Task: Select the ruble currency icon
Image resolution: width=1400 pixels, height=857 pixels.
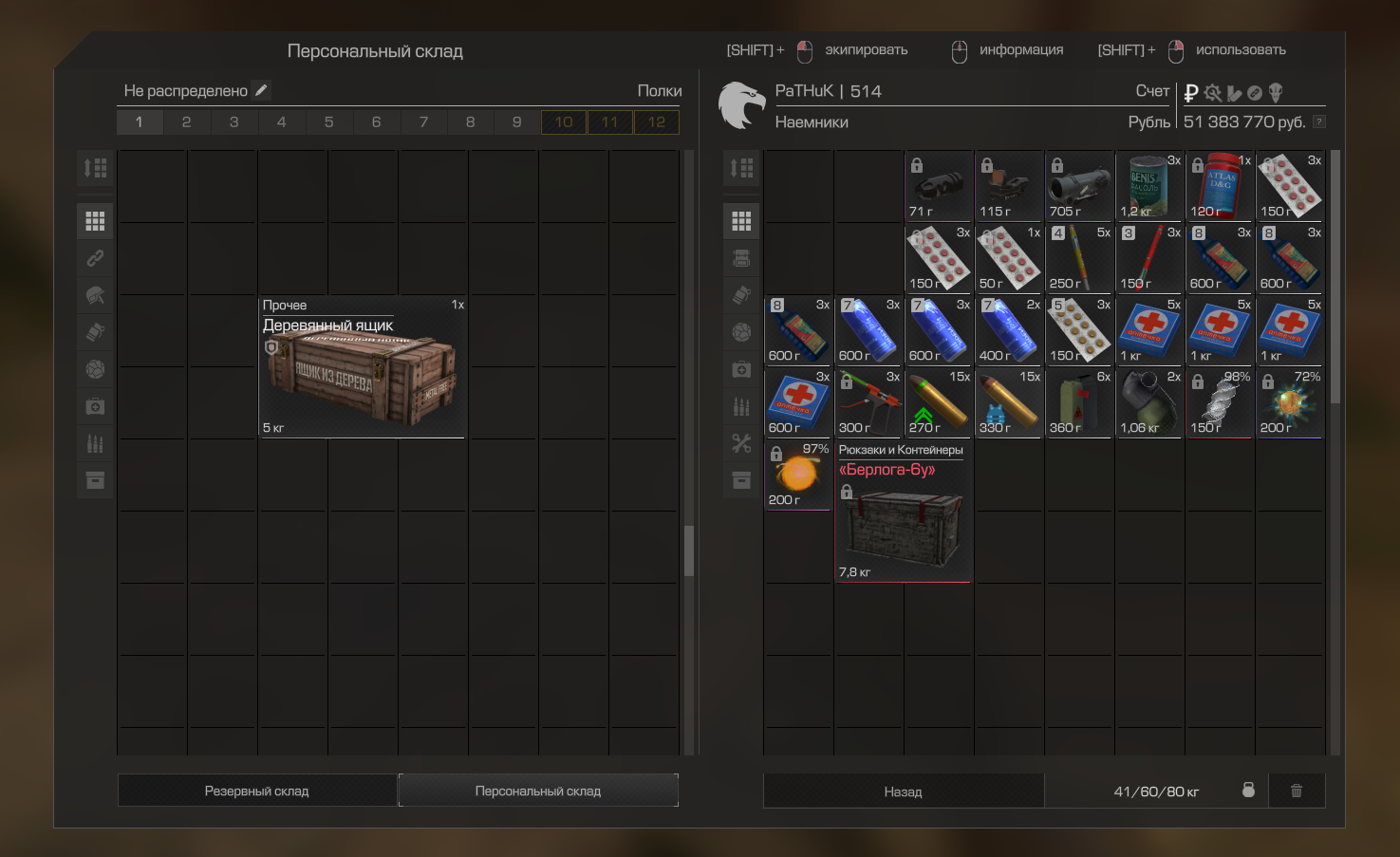Action: click(x=1191, y=93)
